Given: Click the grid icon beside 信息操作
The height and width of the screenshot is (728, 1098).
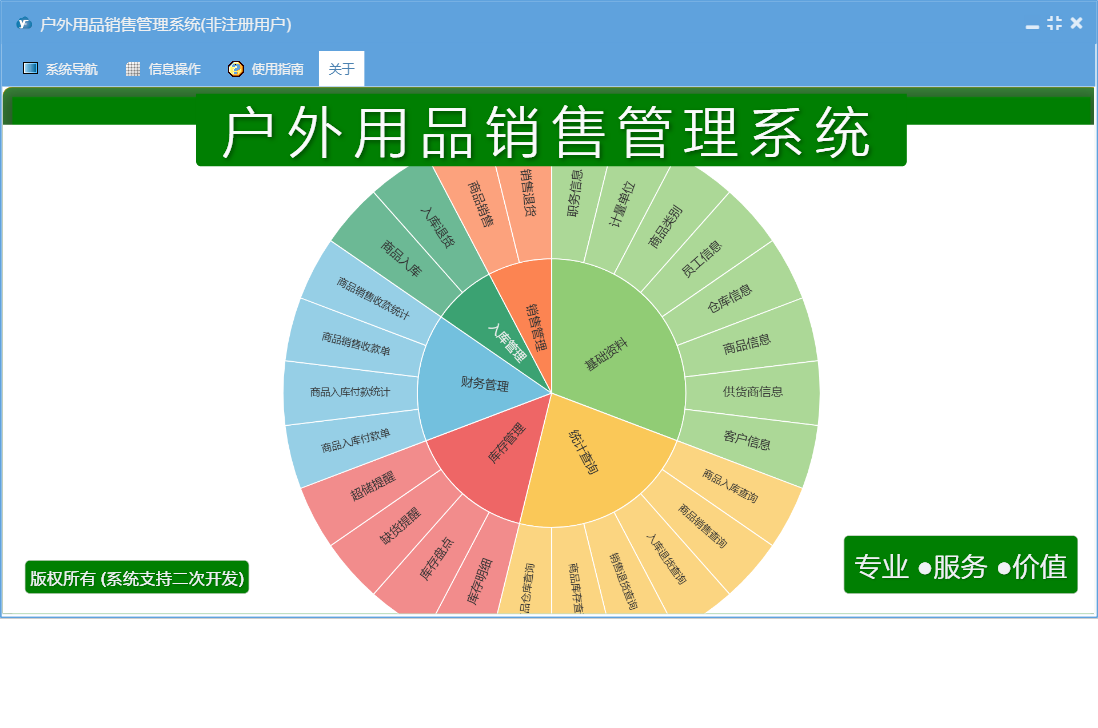Looking at the screenshot, I should tap(133, 69).
